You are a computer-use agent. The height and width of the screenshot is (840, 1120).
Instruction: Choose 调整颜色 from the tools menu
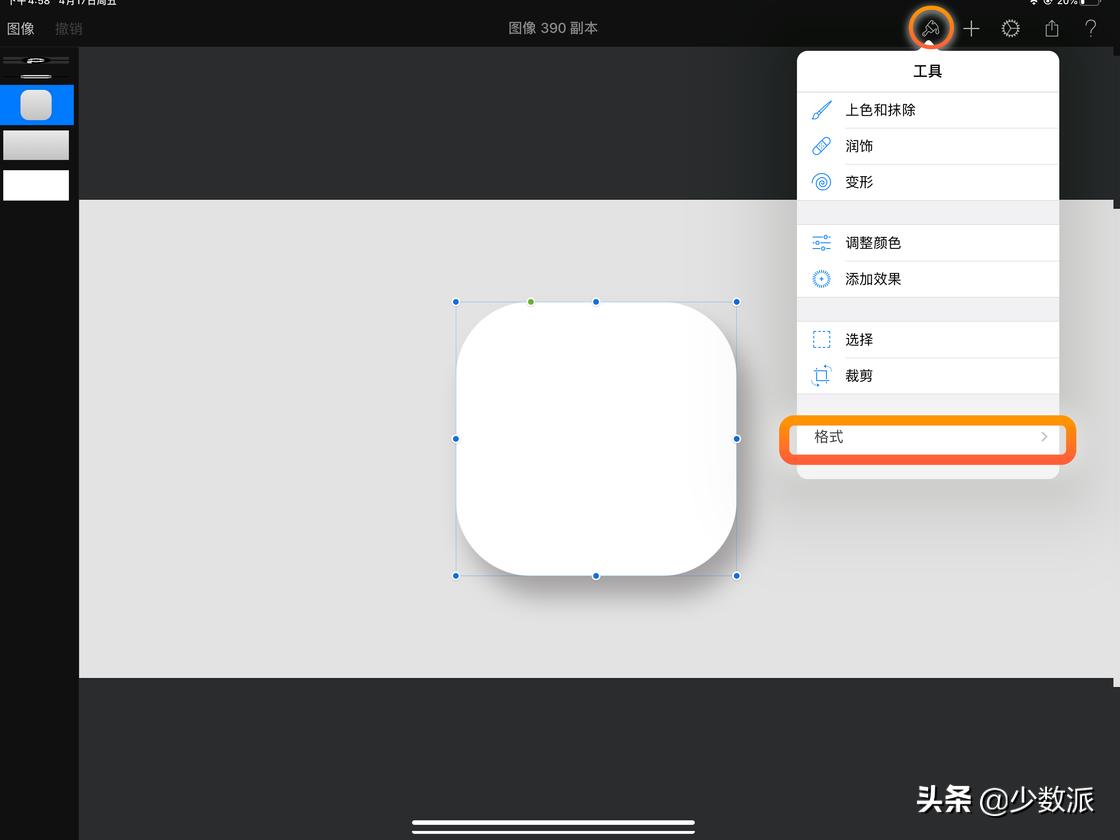click(928, 243)
